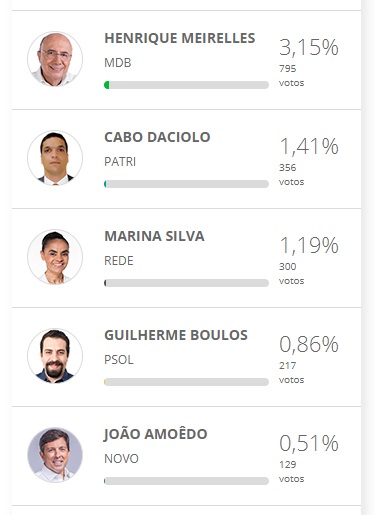Click the MDB party label
This screenshot has width=375, height=515.
pyautogui.click(x=118, y=63)
